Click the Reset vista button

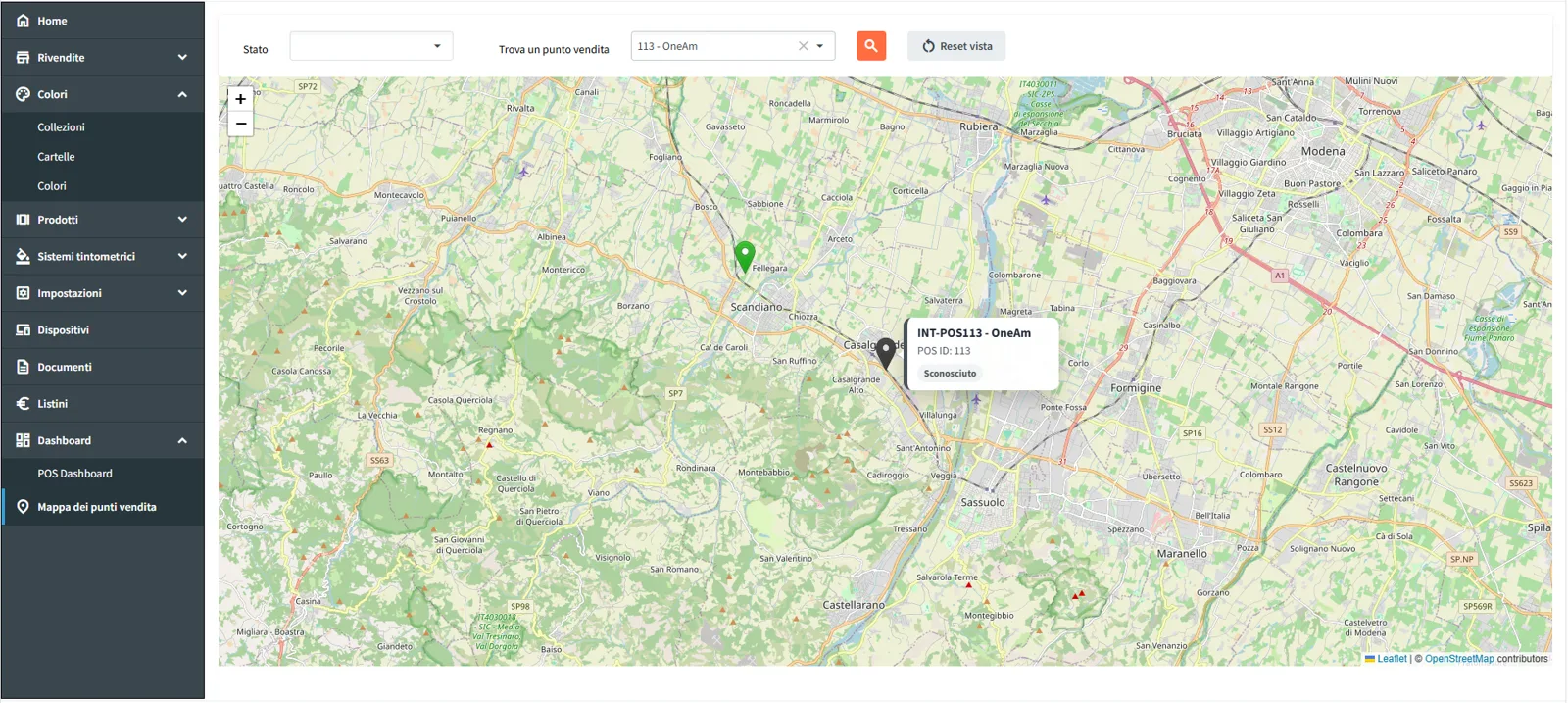pos(956,46)
